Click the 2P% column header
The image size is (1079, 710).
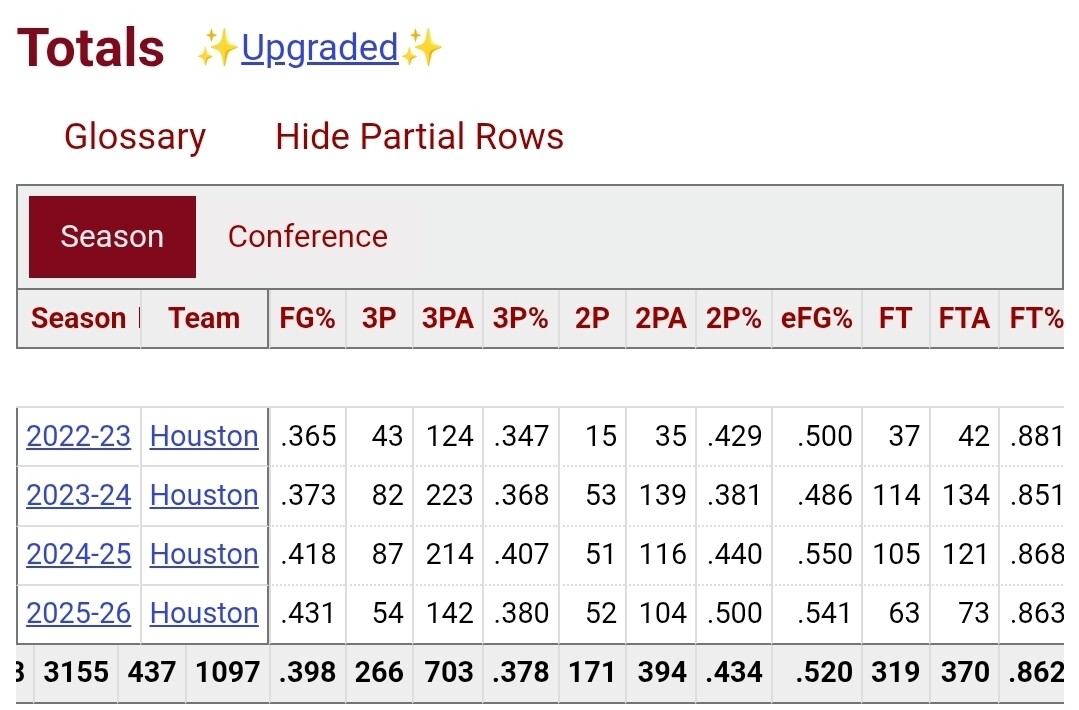(x=734, y=318)
